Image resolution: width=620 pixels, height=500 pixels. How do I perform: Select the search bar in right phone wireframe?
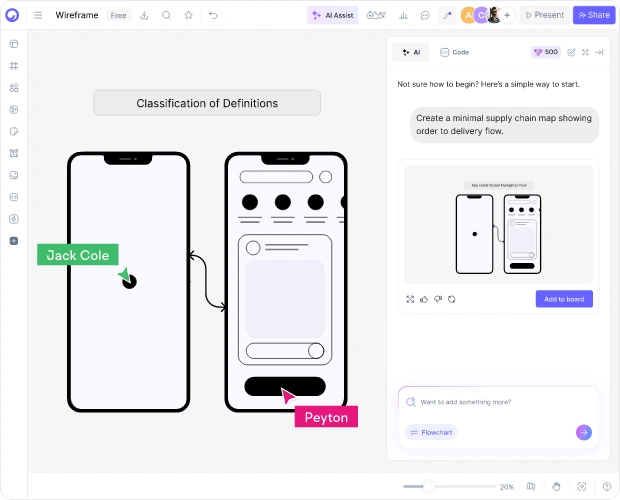pos(276,177)
